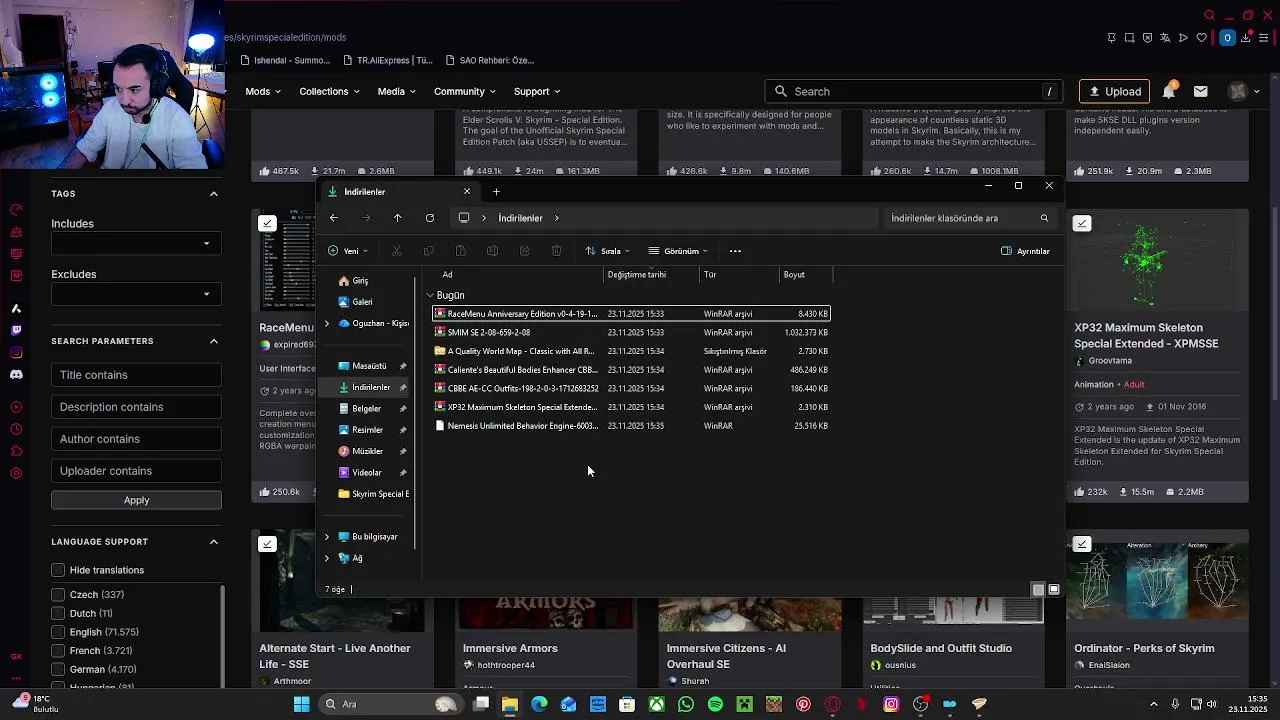Switch to details list view in the status bar
Screen dimensions: 1280x720
tap(1038, 590)
